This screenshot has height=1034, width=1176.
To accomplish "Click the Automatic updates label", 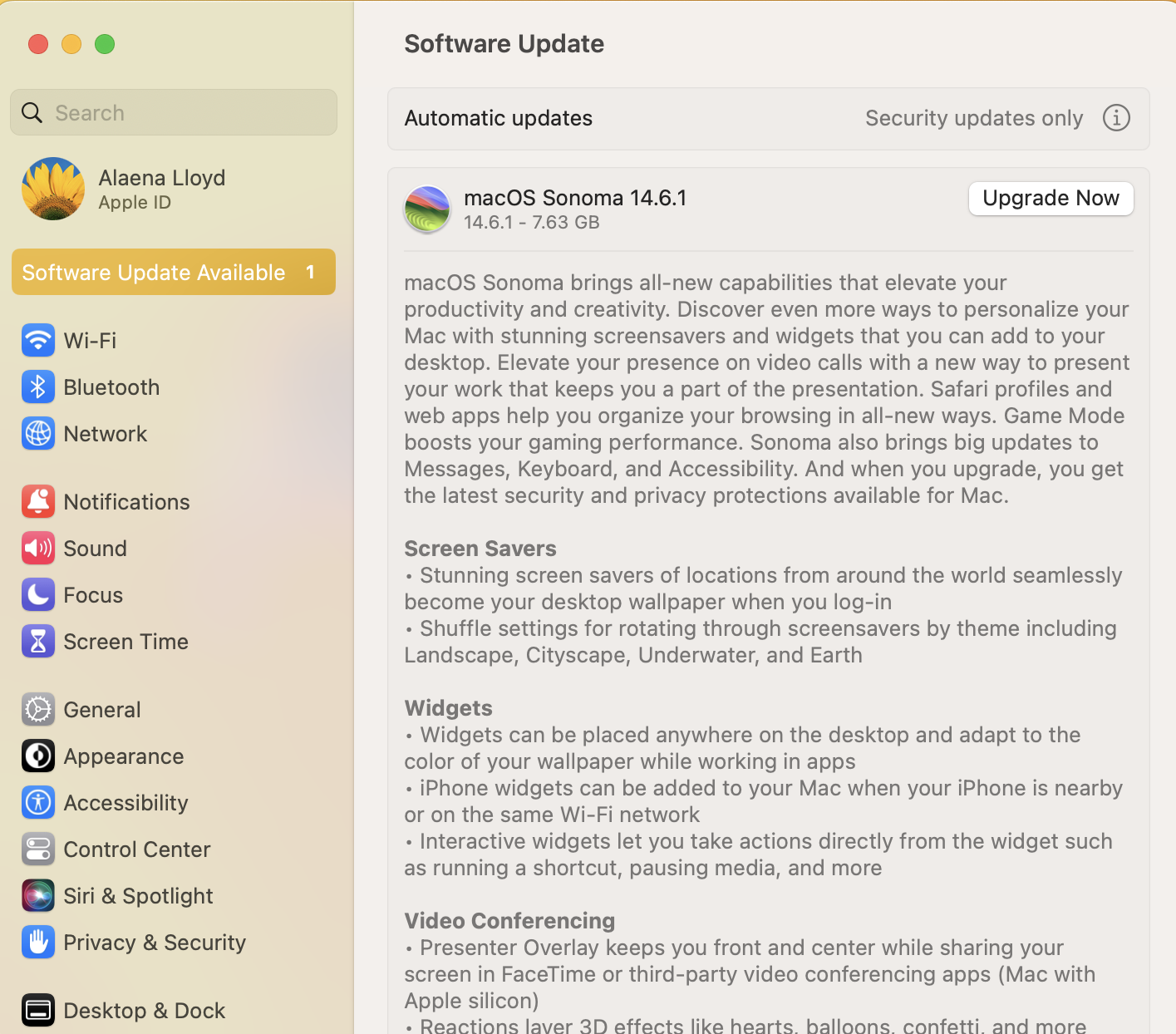I will (499, 118).
